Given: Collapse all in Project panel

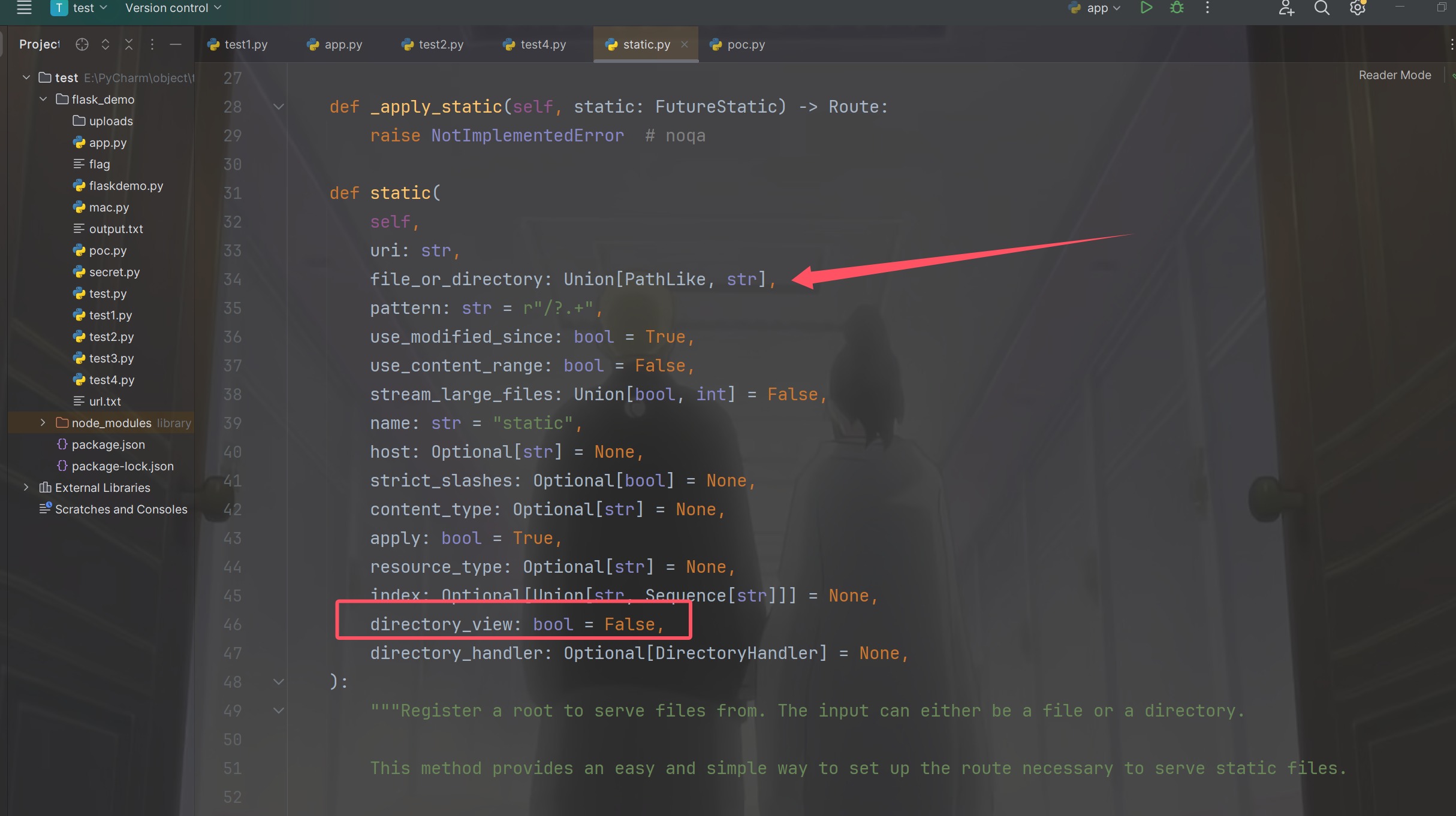Looking at the screenshot, I should [x=129, y=44].
